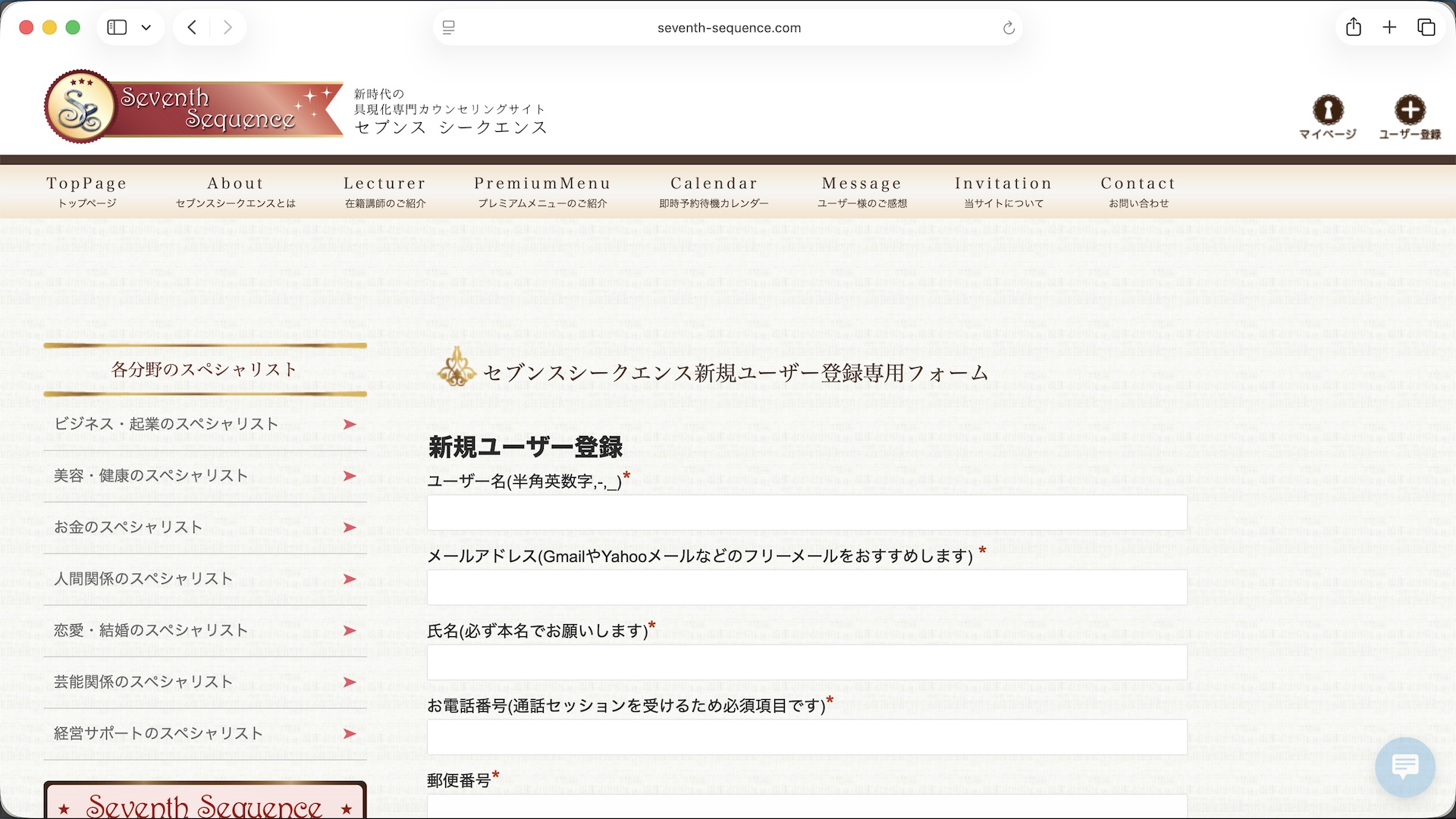Reload the page using the refresh icon
This screenshot has width=1456, height=819.
(1009, 28)
